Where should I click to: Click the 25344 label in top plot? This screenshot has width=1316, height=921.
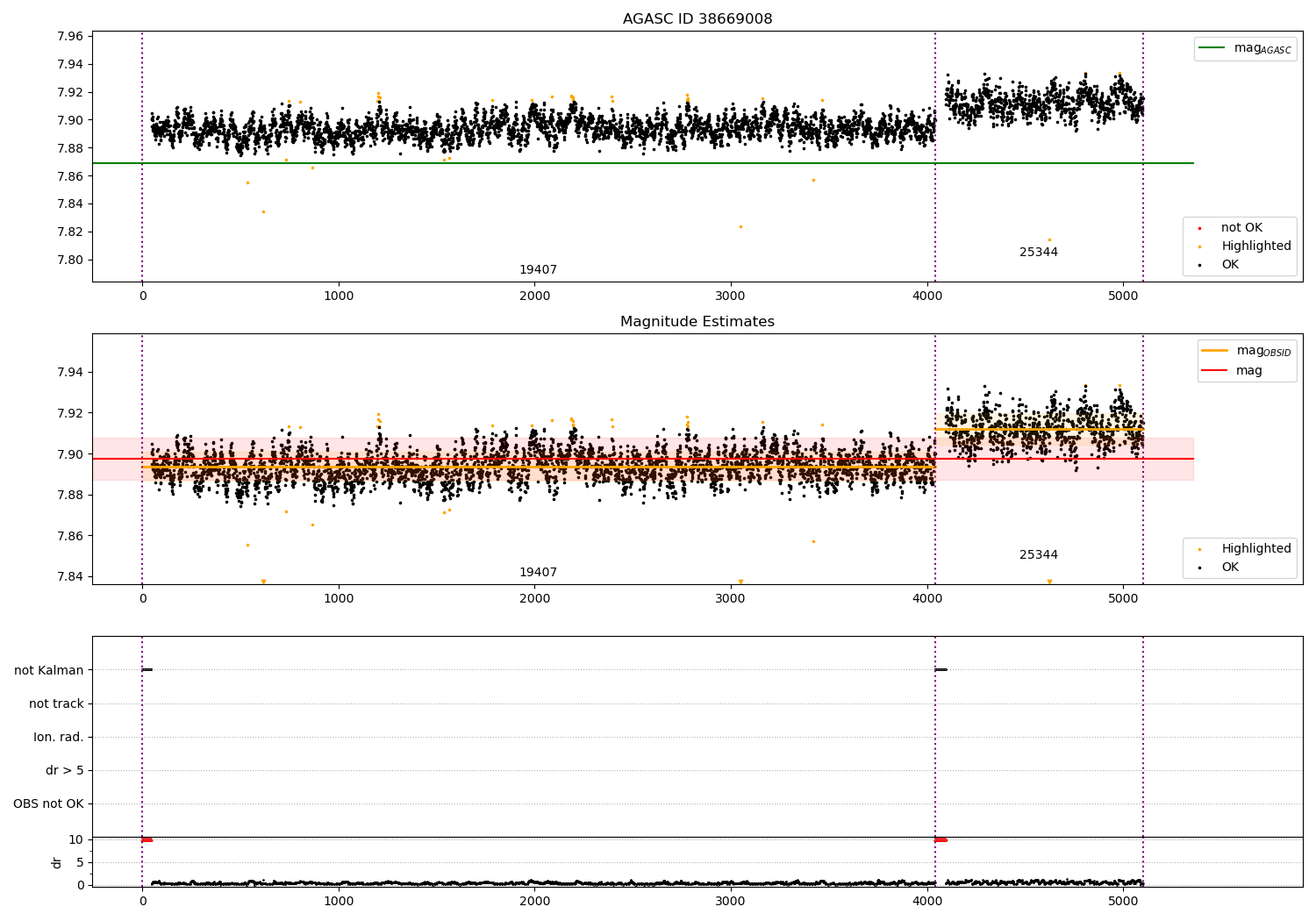pos(1039,253)
